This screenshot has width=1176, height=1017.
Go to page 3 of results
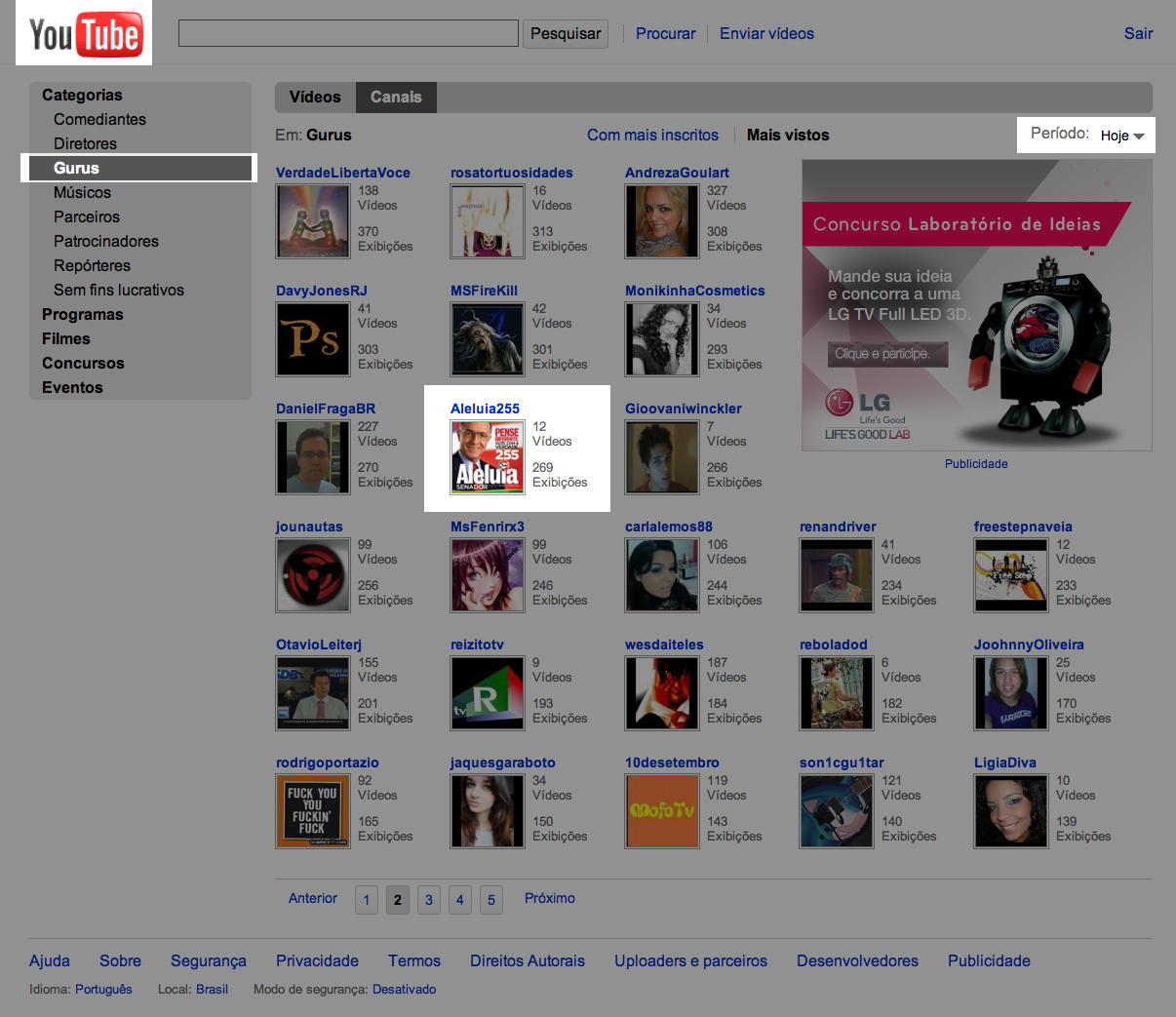[x=429, y=899]
